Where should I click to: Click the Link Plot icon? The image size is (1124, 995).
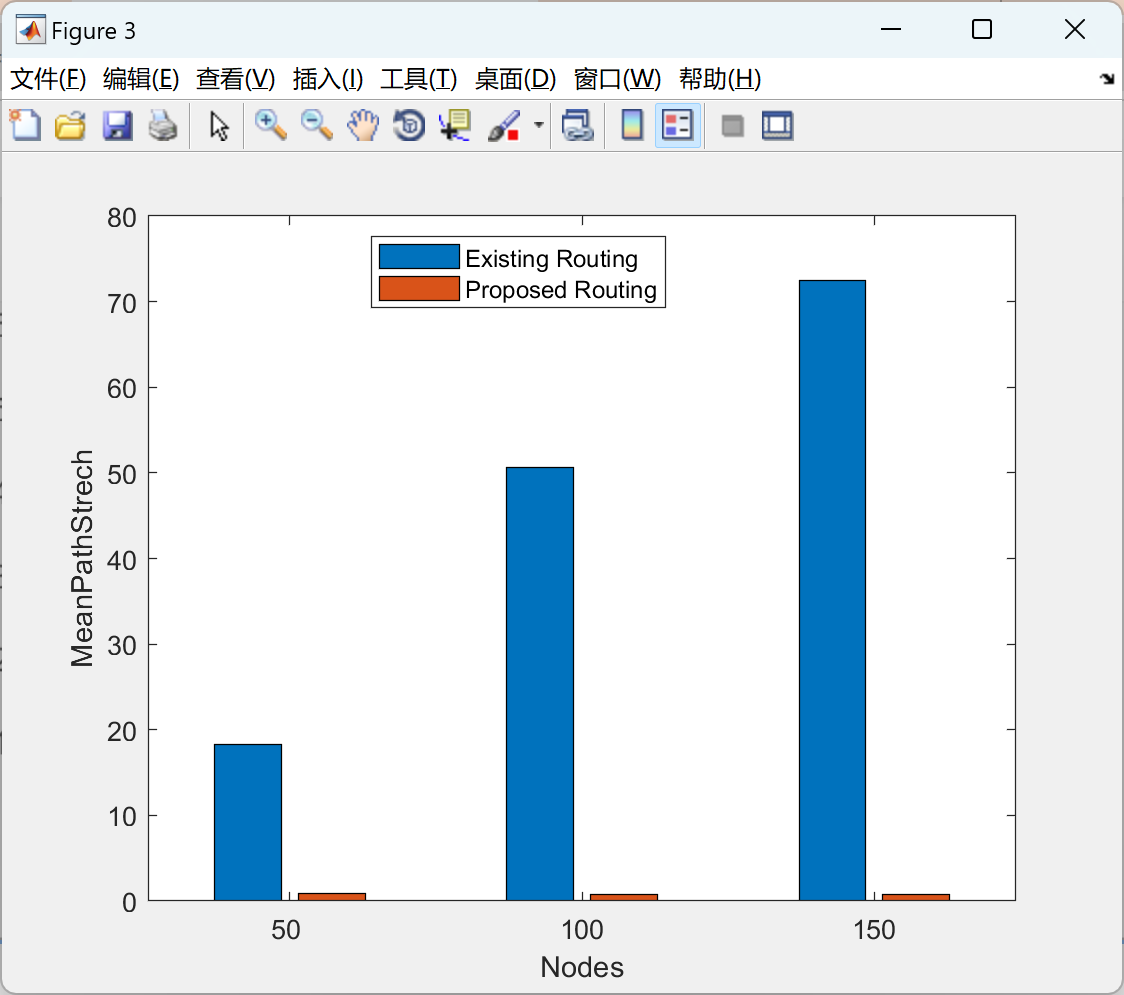click(x=578, y=125)
